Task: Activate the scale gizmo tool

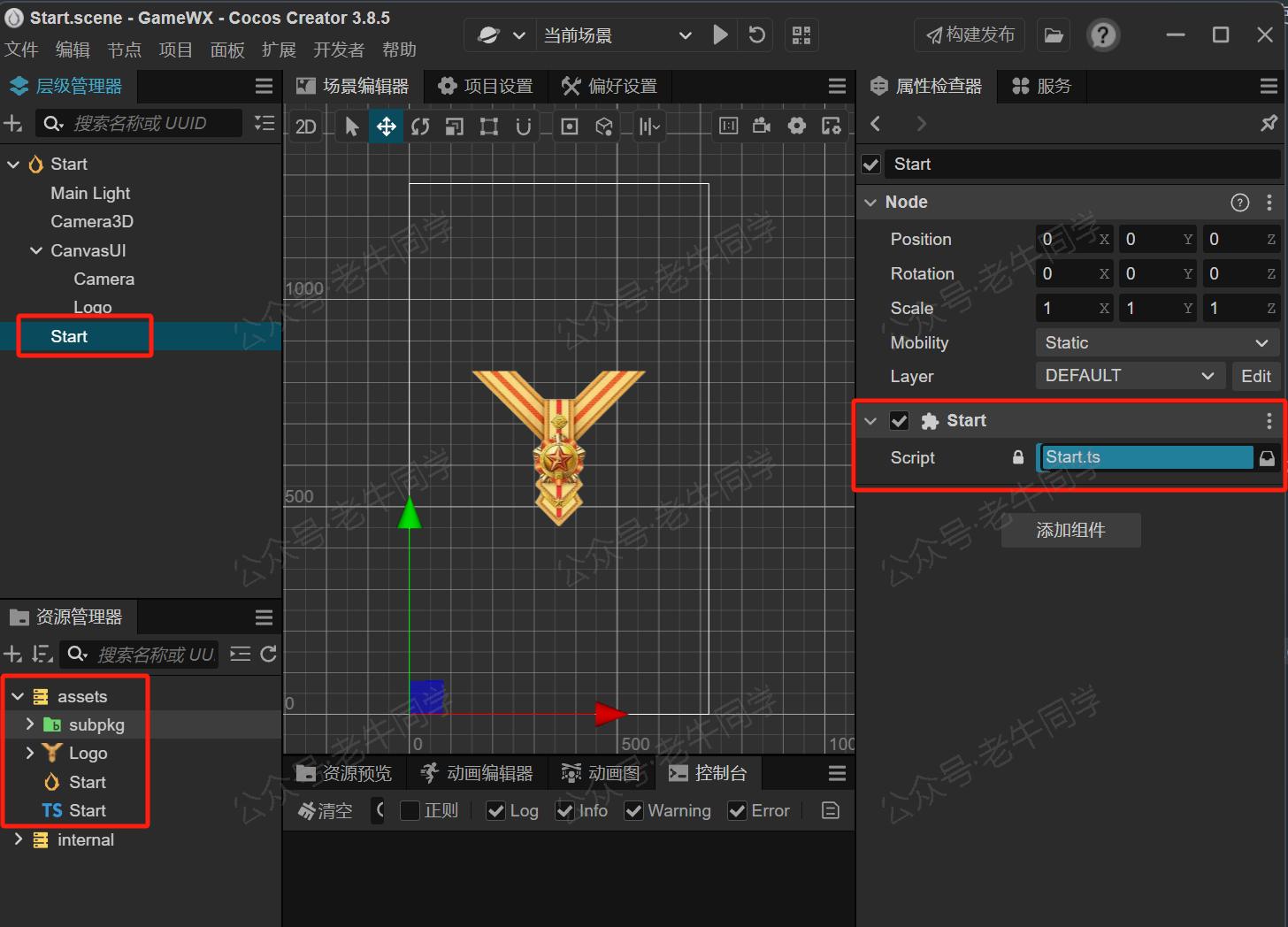Action: click(454, 126)
